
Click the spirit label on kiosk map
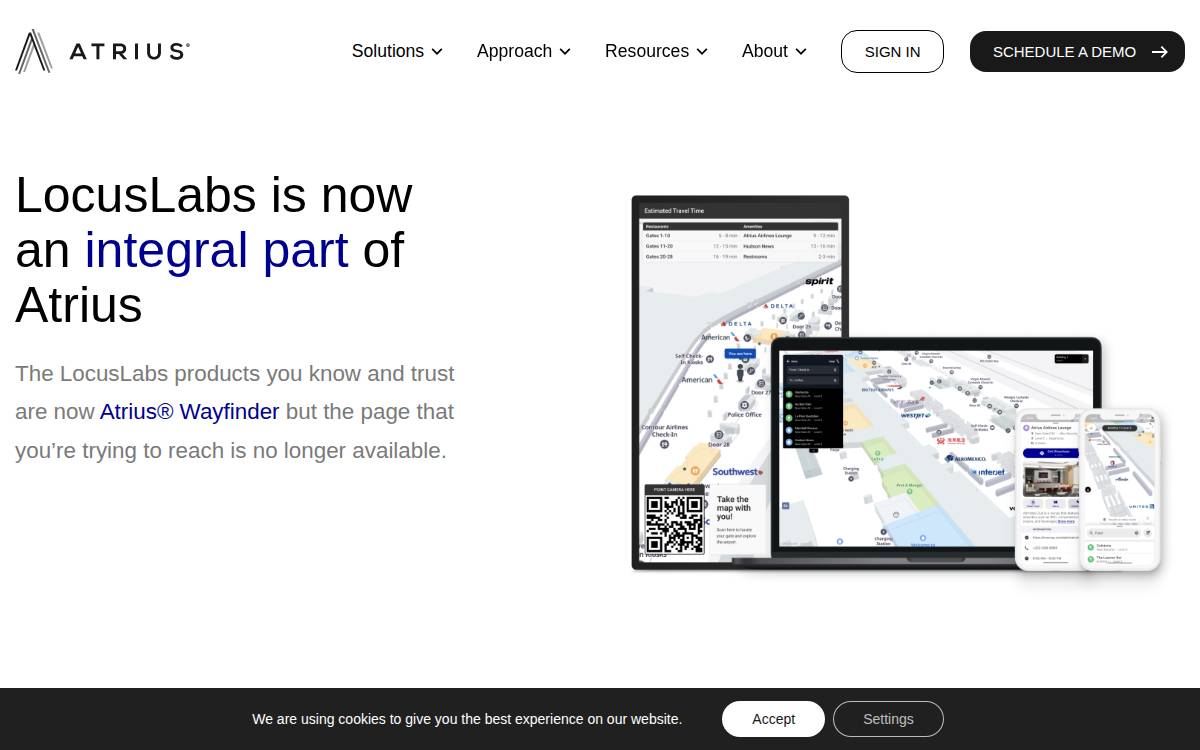point(819,282)
